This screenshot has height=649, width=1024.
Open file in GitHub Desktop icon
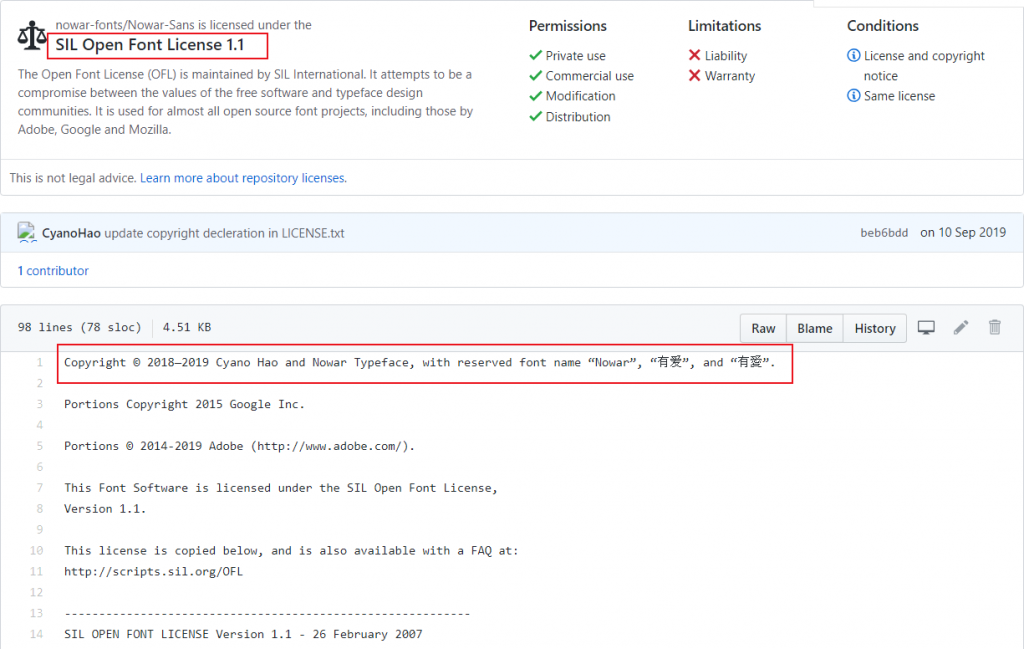(x=927, y=328)
